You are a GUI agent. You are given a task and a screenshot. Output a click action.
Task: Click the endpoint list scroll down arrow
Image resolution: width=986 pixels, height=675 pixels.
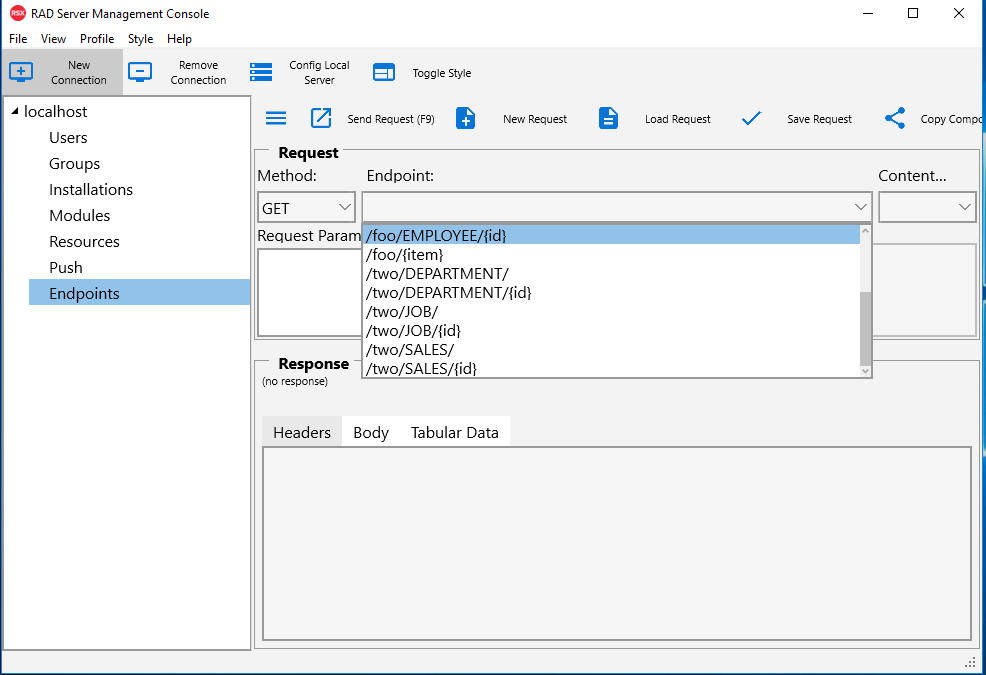865,371
